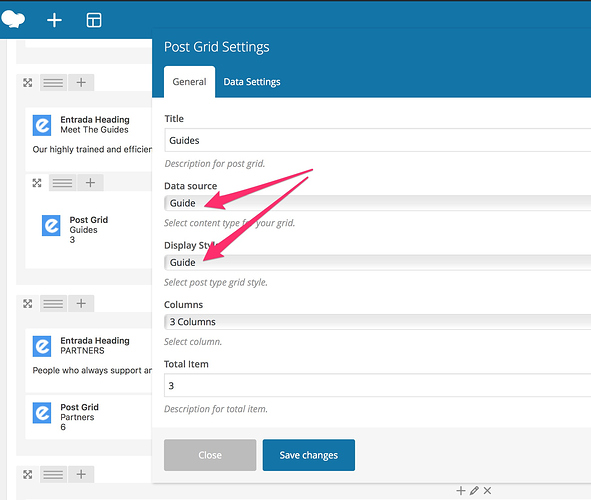Click the Visual Composer cloud logo icon
The image size is (591, 500).
13,19
